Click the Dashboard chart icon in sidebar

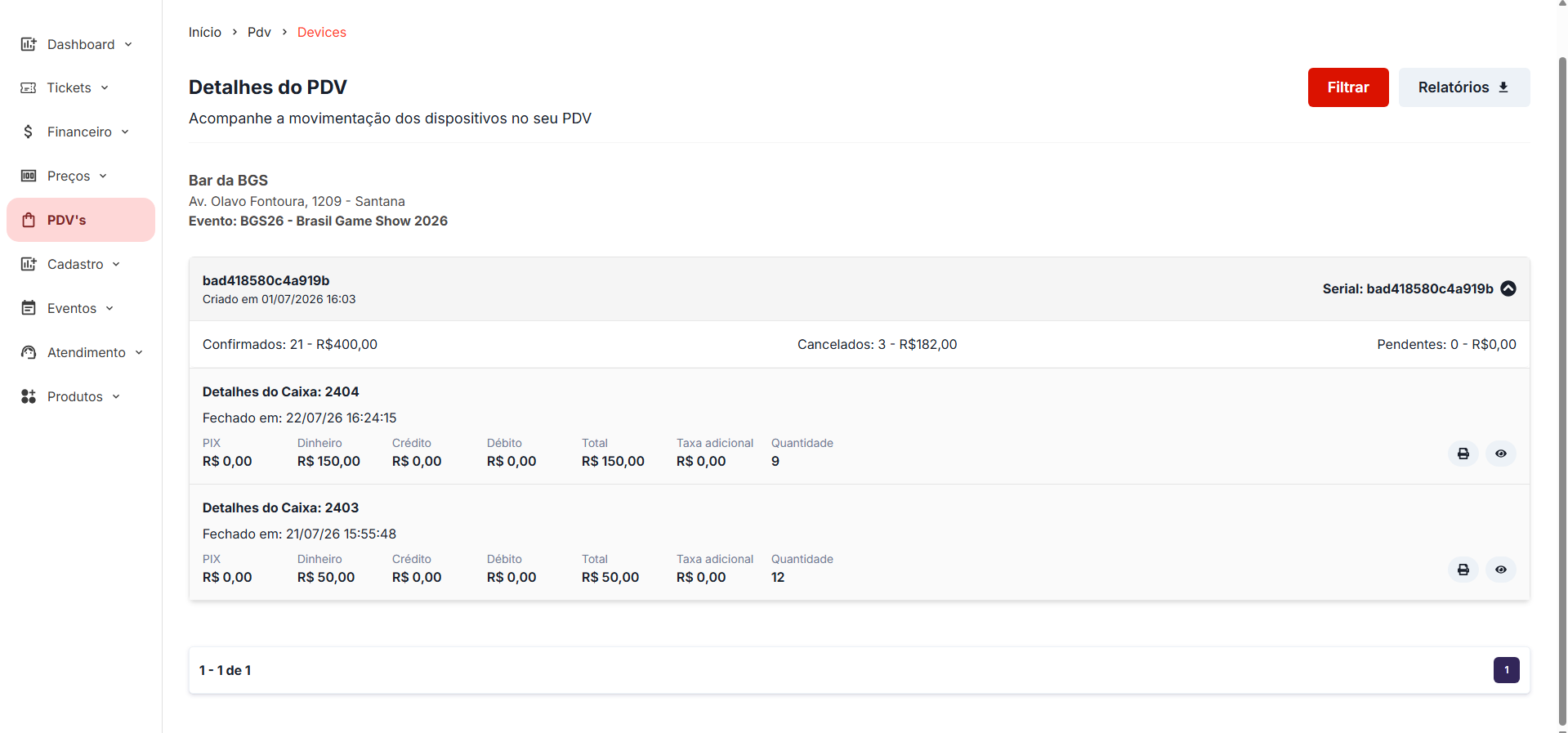point(29,44)
